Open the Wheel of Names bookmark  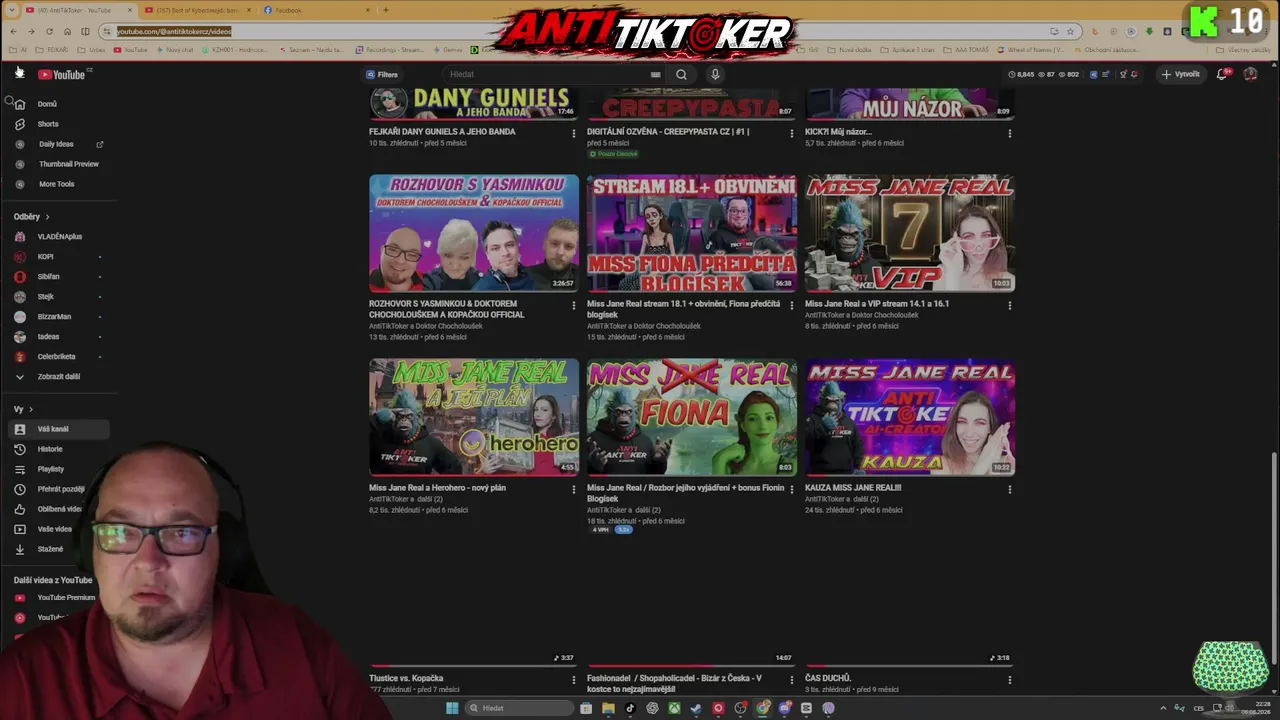[x=1031, y=49]
